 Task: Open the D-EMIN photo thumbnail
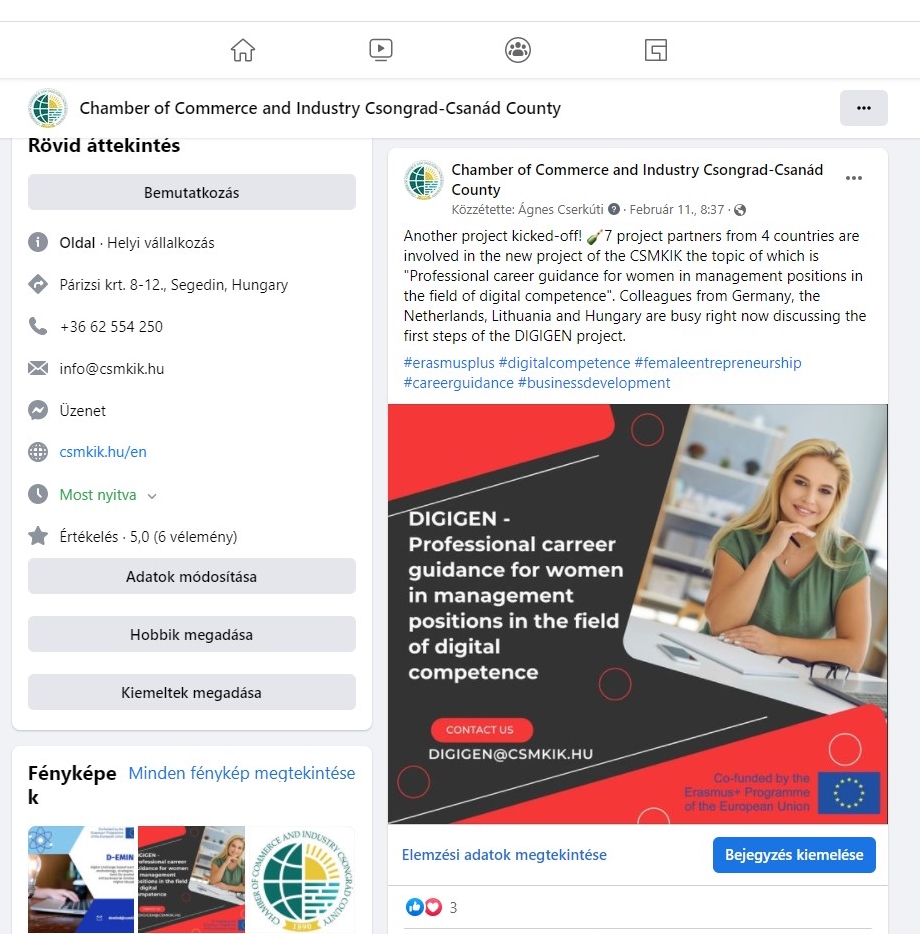coord(82,879)
